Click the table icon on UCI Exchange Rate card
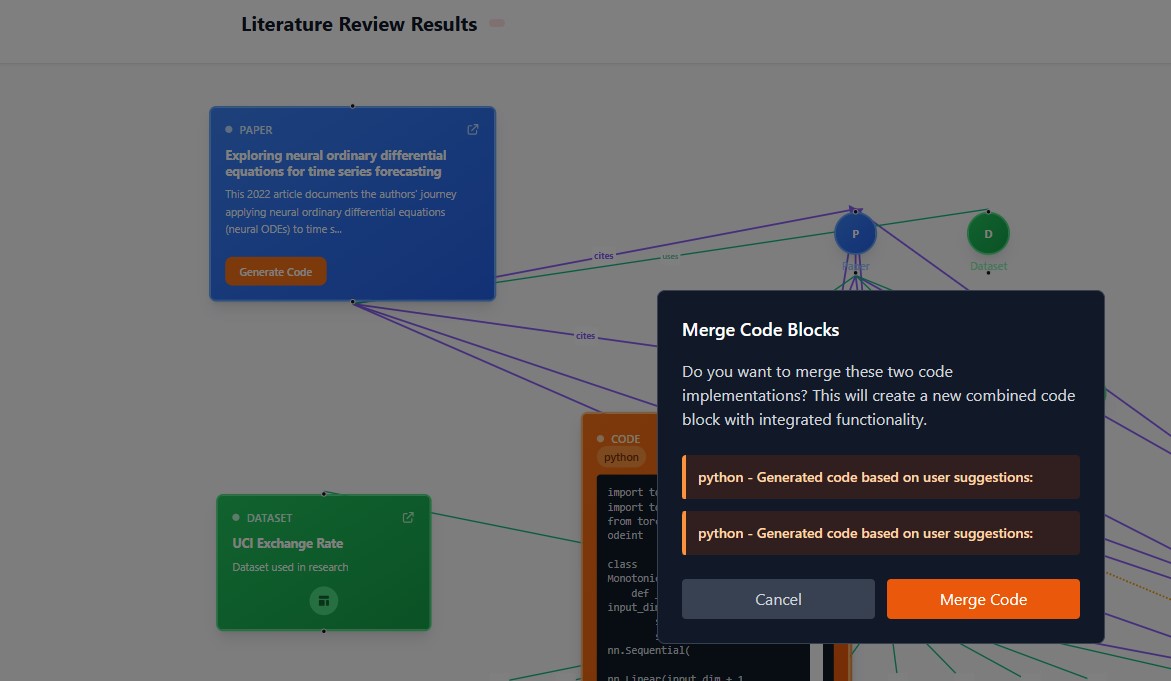Viewport: 1171px width, 681px height. coord(323,600)
